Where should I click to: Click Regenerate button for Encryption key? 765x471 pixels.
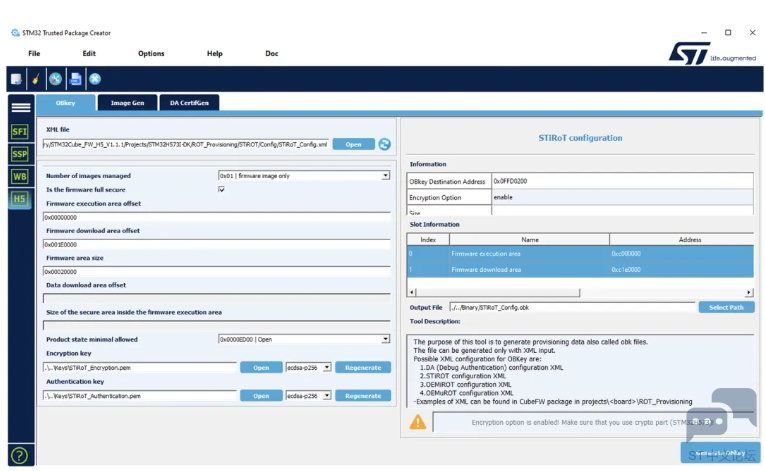pyautogui.click(x=363, y=368)
